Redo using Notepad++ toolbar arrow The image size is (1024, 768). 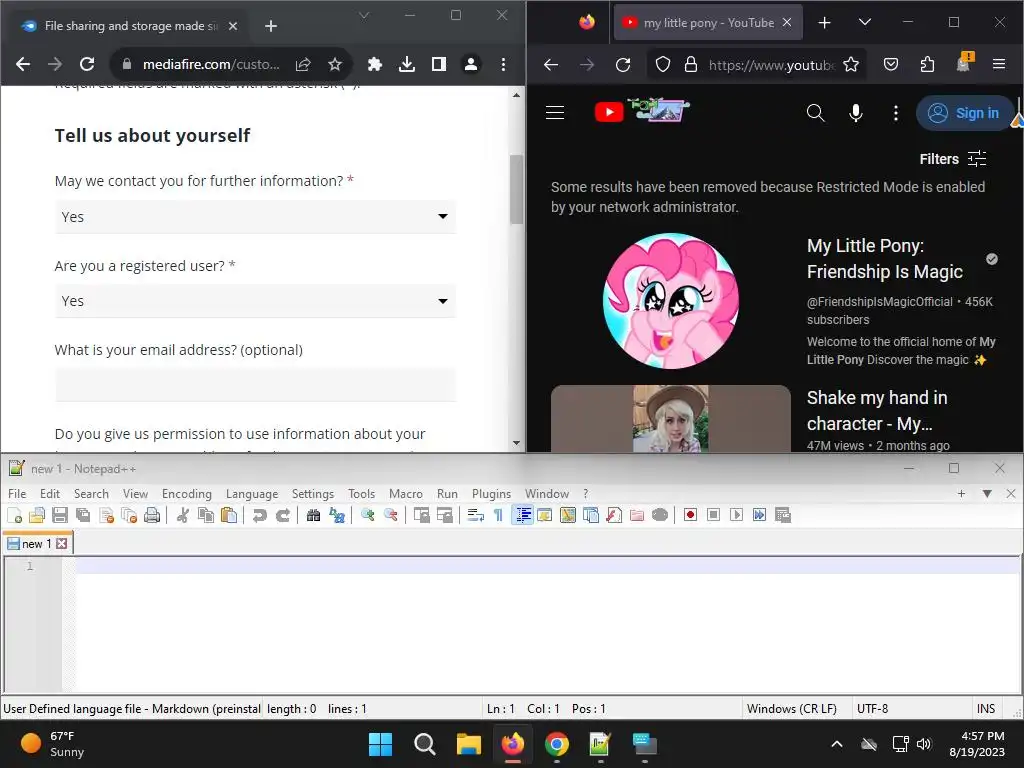[x=283, y=515]
